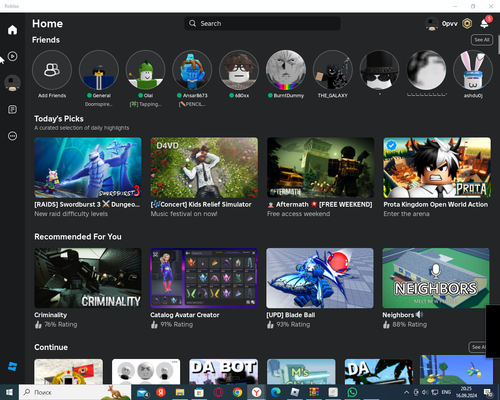Open the More options ellipsis in sidebar
Screen dimensions: 500x400
pos(12,136)
